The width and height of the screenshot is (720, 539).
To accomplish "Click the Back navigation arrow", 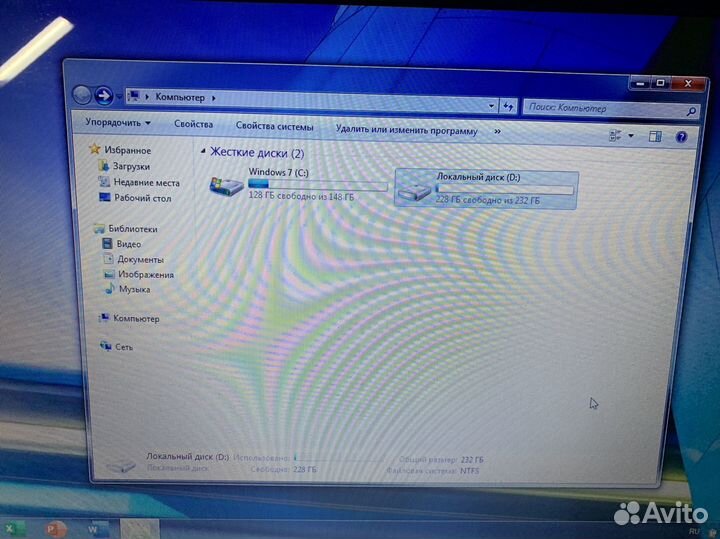I will [x=82, y=95].
